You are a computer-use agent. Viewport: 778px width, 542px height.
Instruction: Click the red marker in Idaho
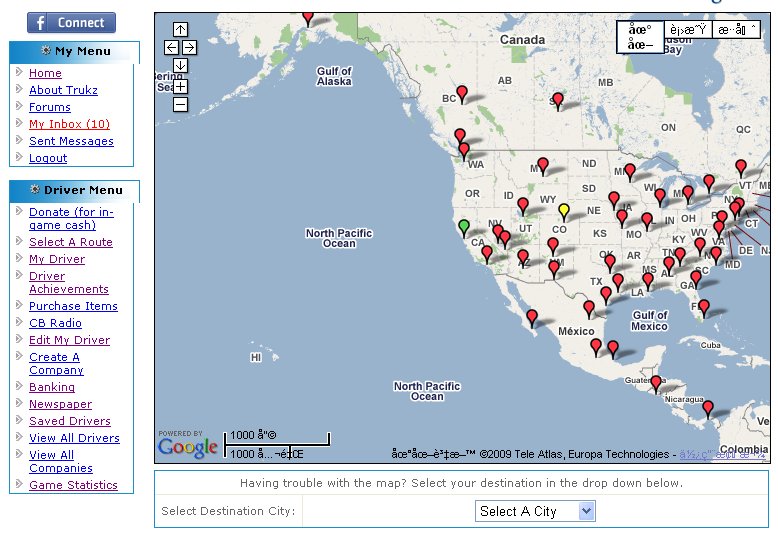pos(523,205)
